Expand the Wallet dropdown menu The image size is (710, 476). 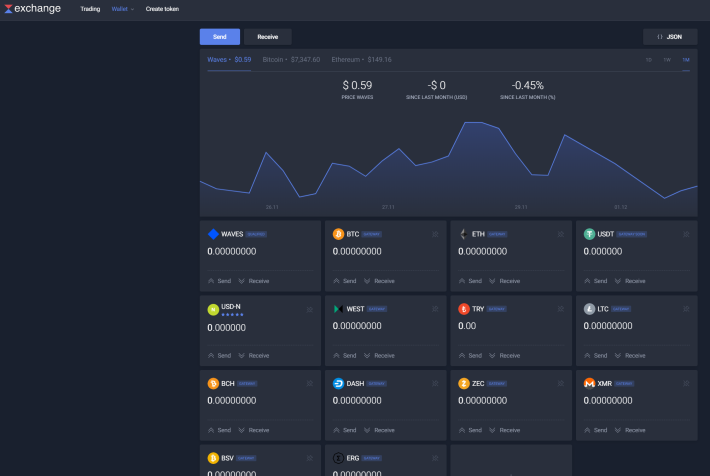point(123,9)
